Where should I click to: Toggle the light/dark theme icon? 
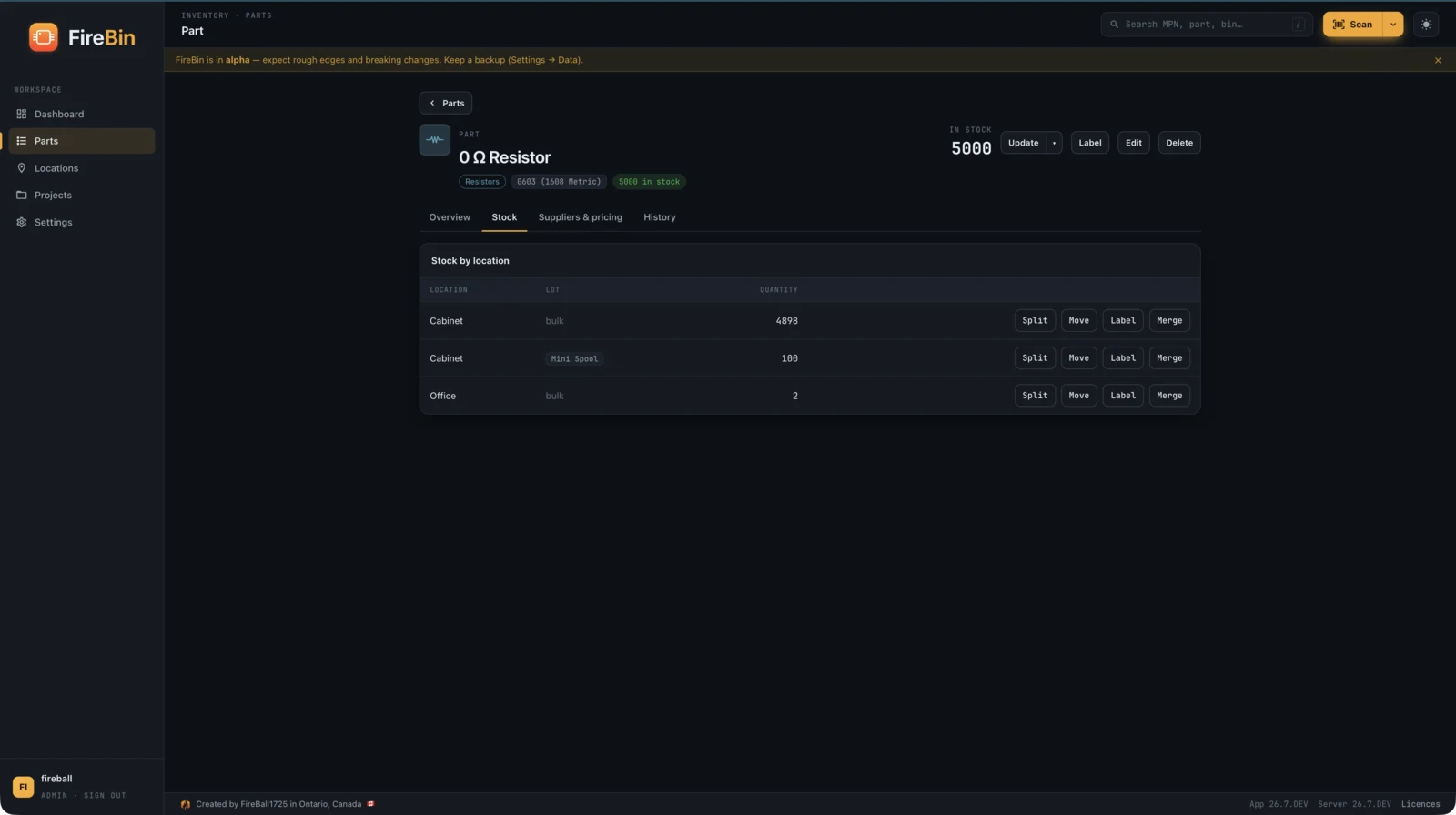coord(1426,25)
